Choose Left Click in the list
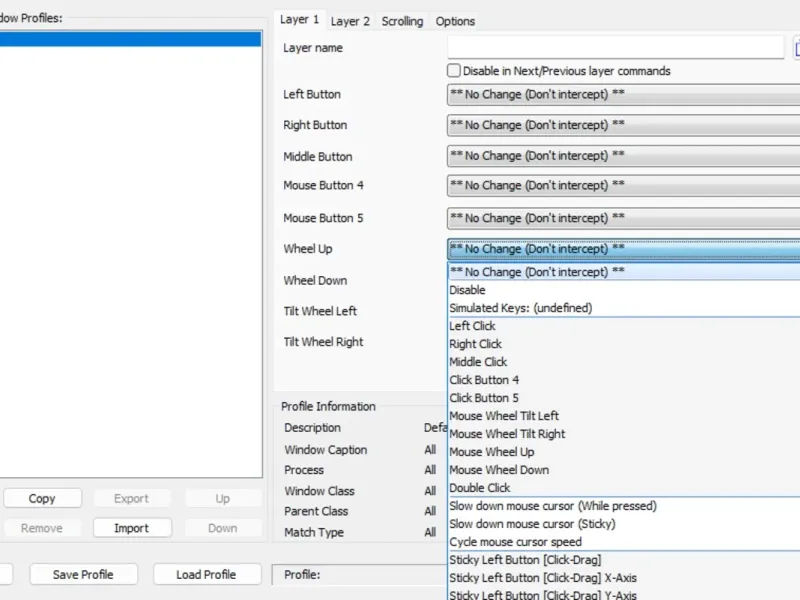800x600 pixels. pos(623,326)
